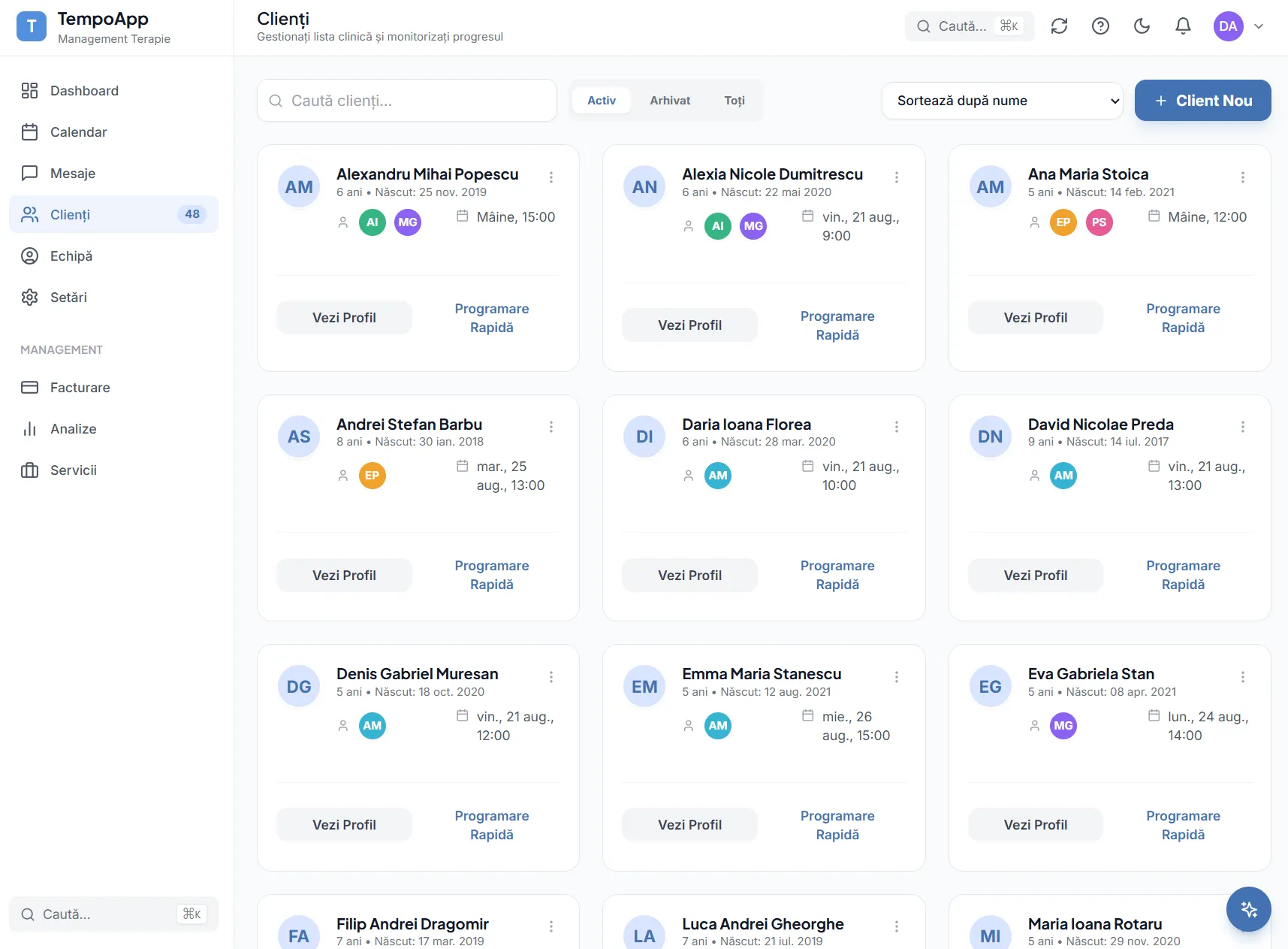Open more options for Emma Maria Stanescu

(x=897, y=677)
